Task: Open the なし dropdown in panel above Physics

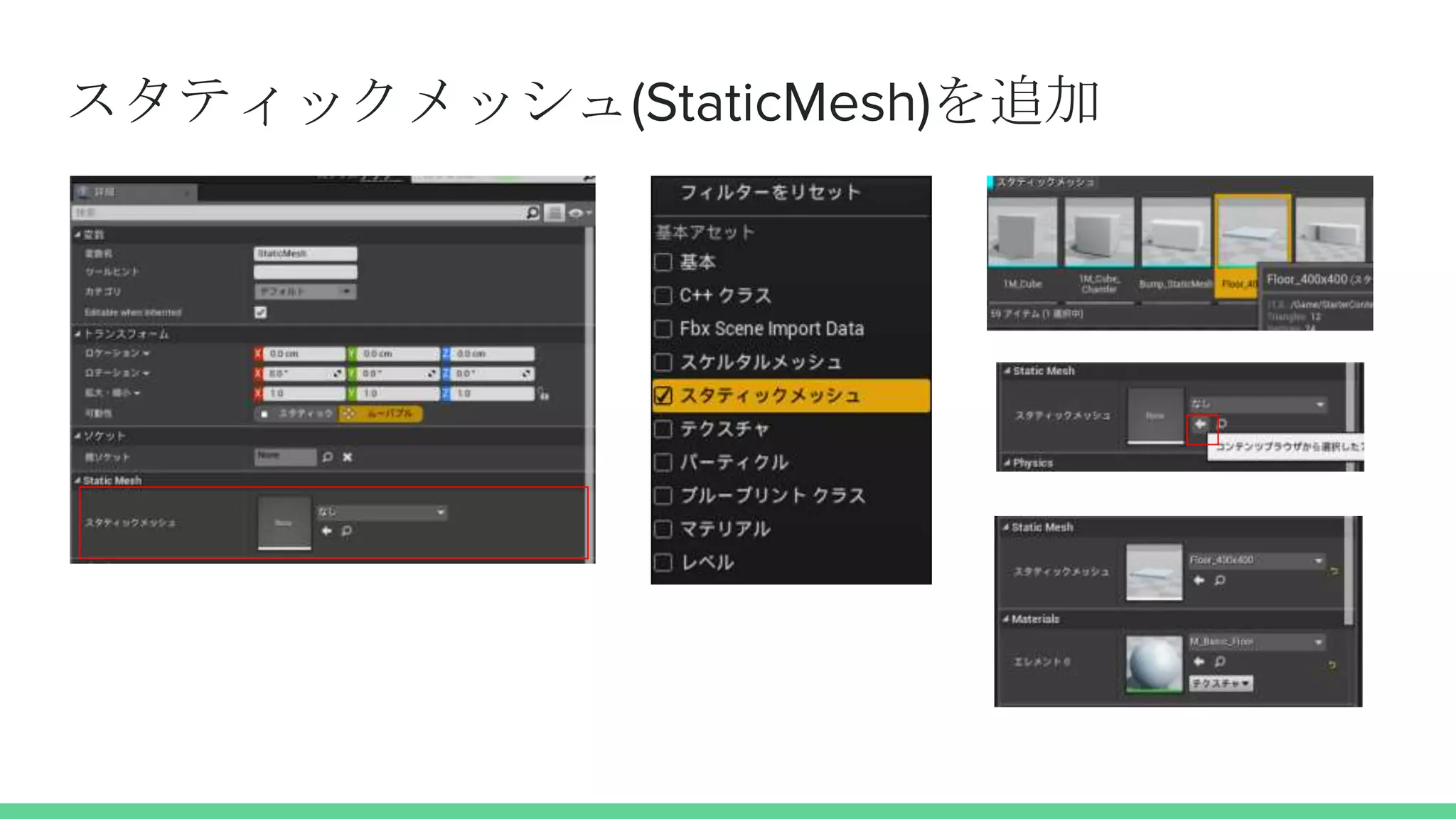Action: click(x=1258, y=405)
